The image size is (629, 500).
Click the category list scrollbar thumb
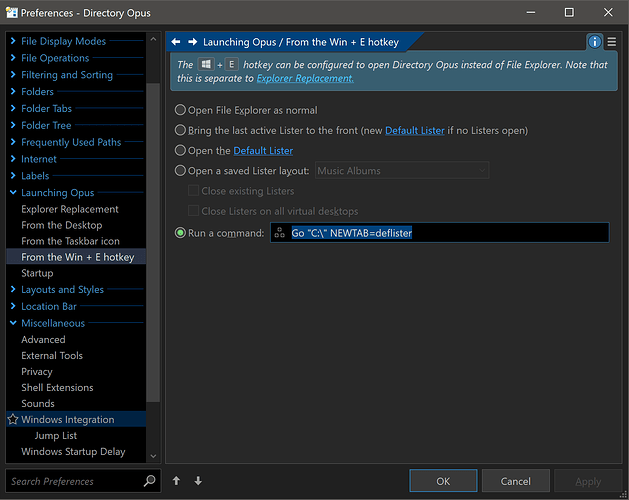[x=153, y=242]
